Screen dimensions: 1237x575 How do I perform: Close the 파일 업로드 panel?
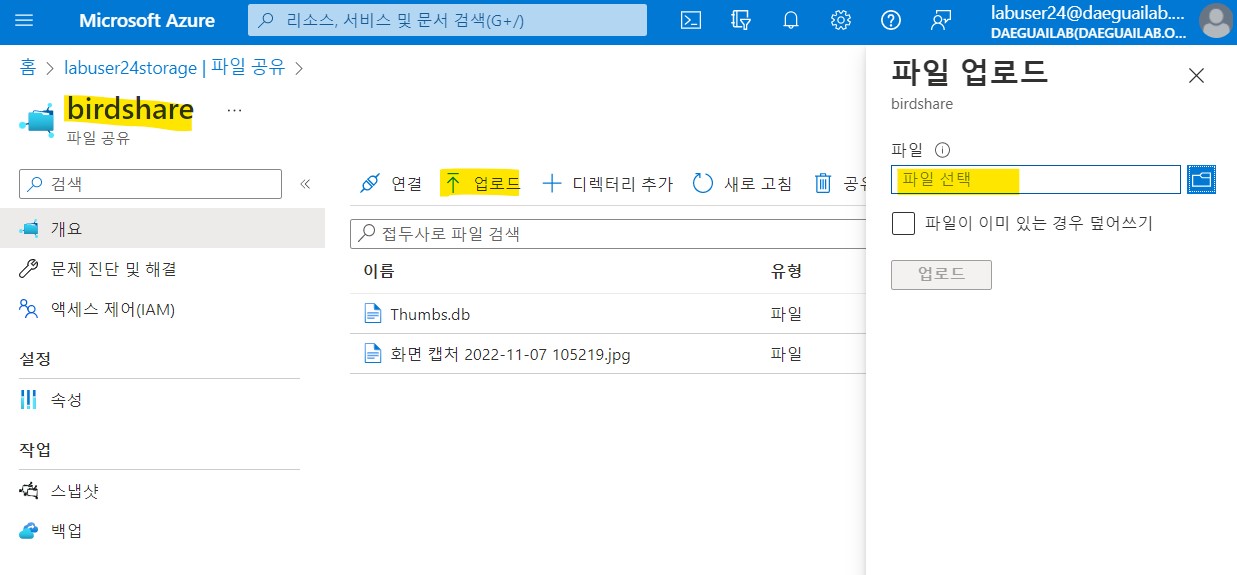point(1196,76)
